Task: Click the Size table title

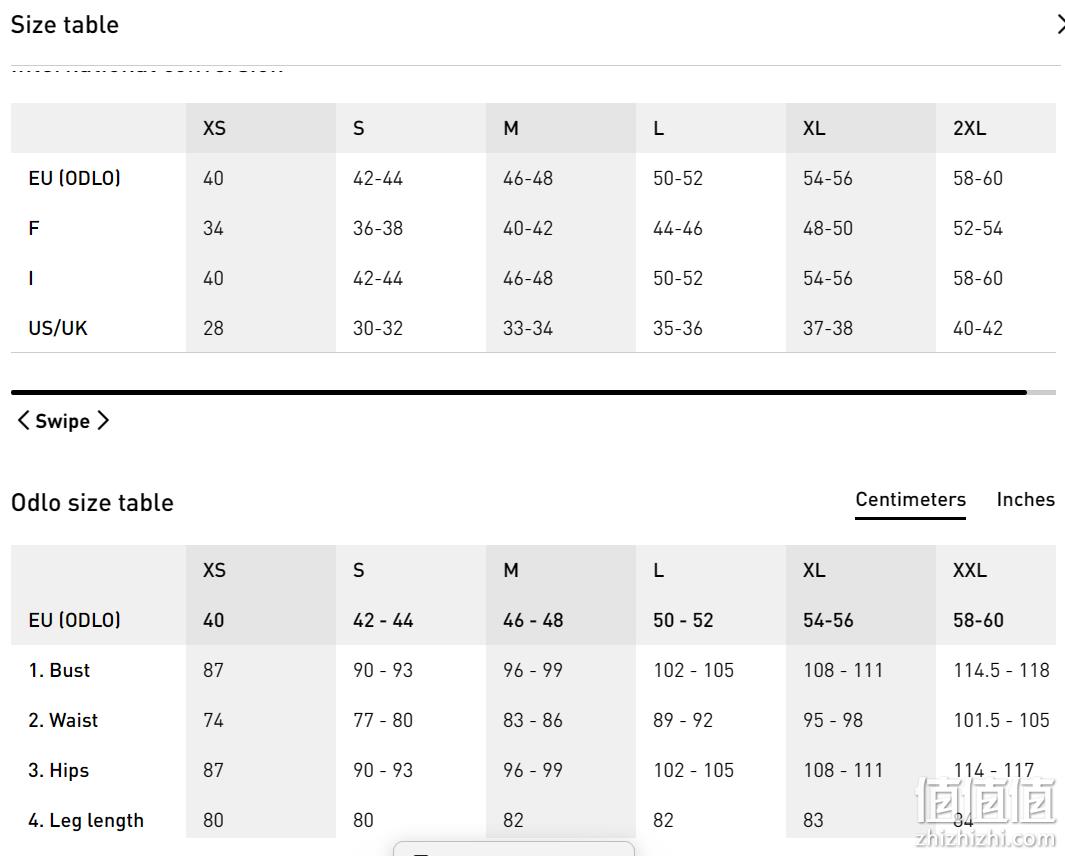Action: [x=65, y=25]
